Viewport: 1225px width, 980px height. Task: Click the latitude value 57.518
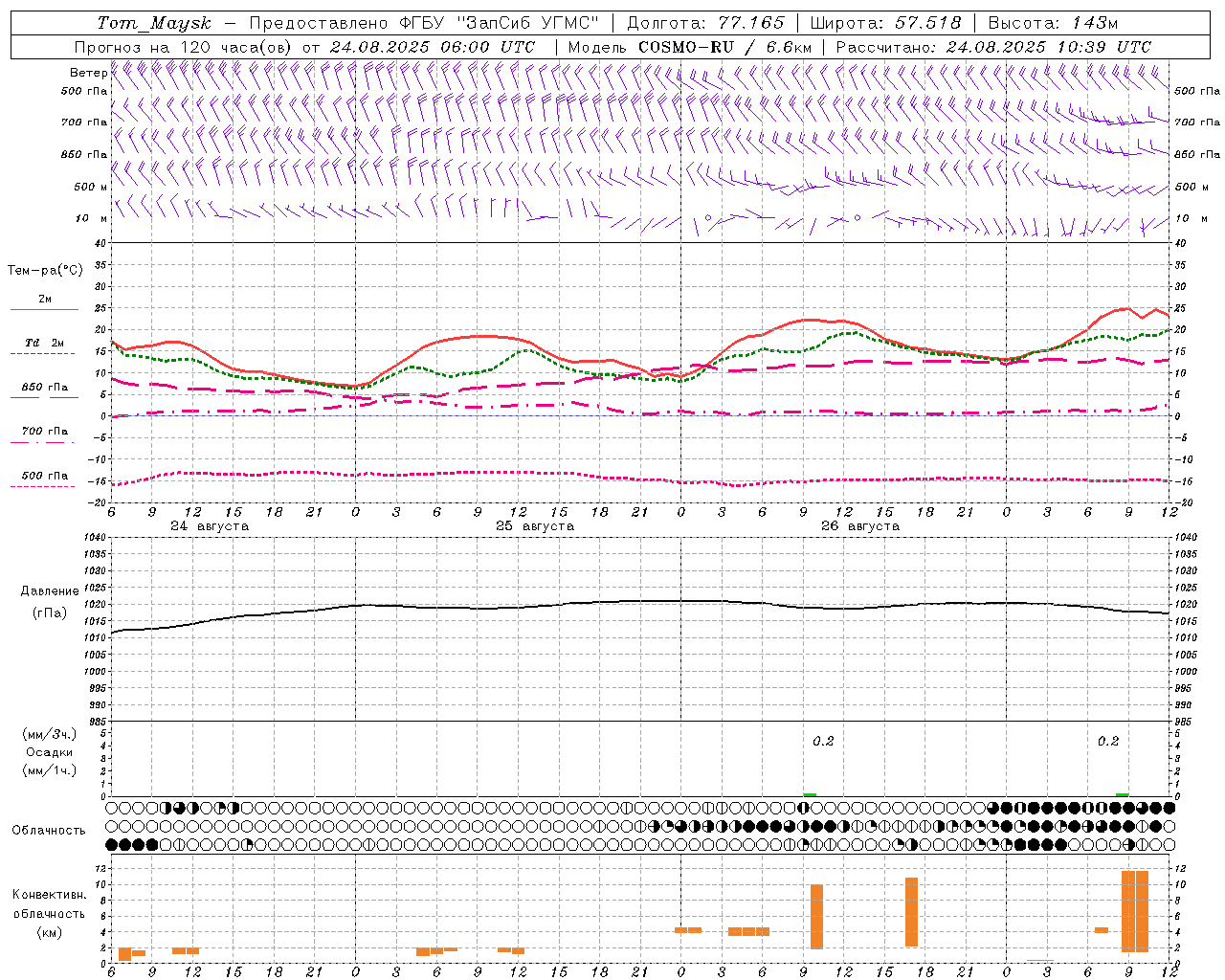pos(928,23)
